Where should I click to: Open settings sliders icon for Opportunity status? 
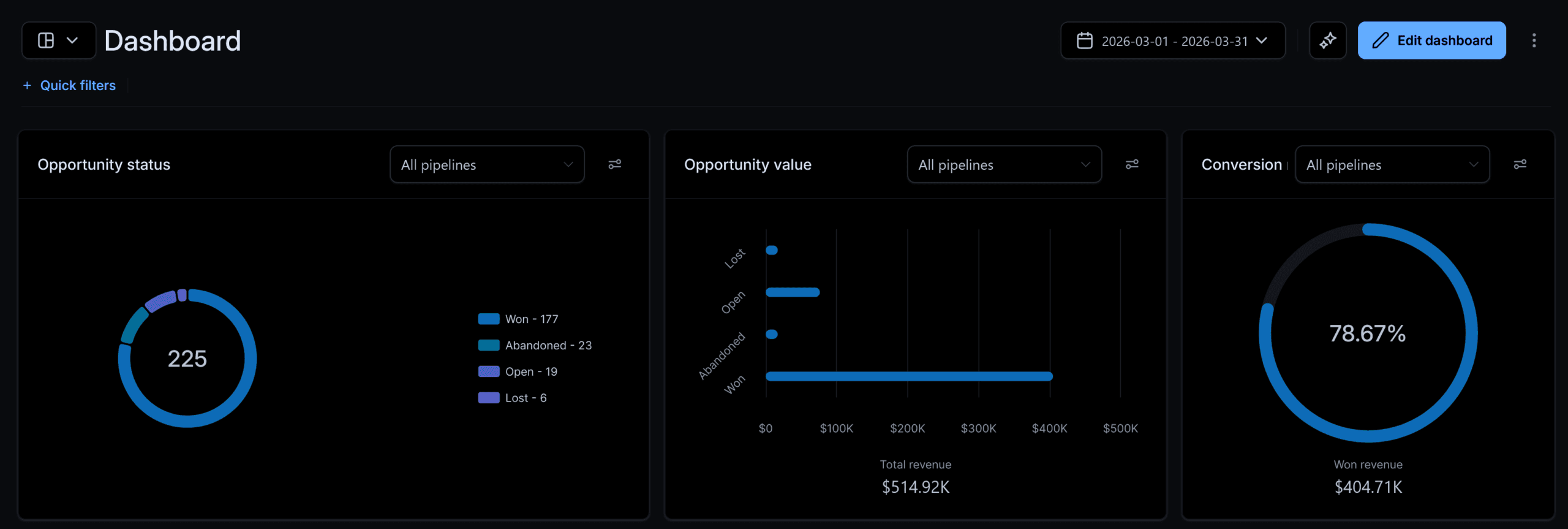pos(614,164)
